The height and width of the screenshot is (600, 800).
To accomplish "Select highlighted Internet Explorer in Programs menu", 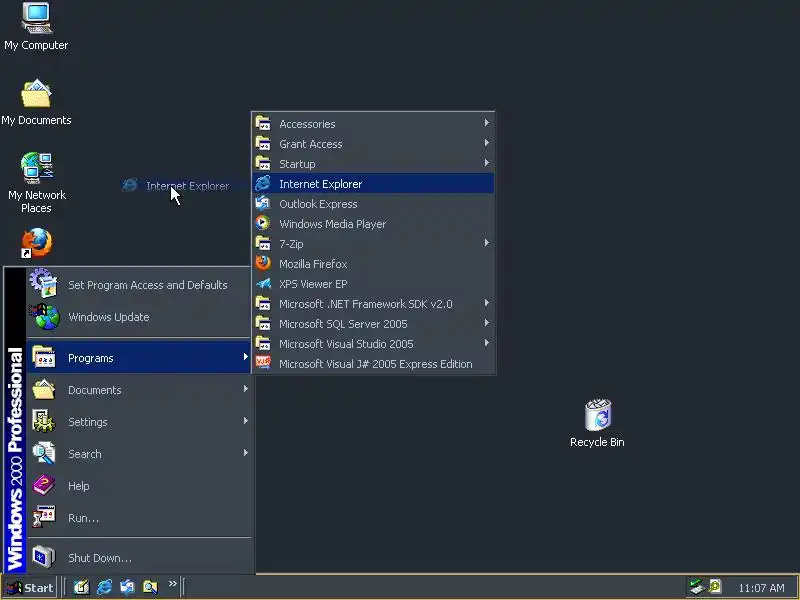I will click(373, 184).
